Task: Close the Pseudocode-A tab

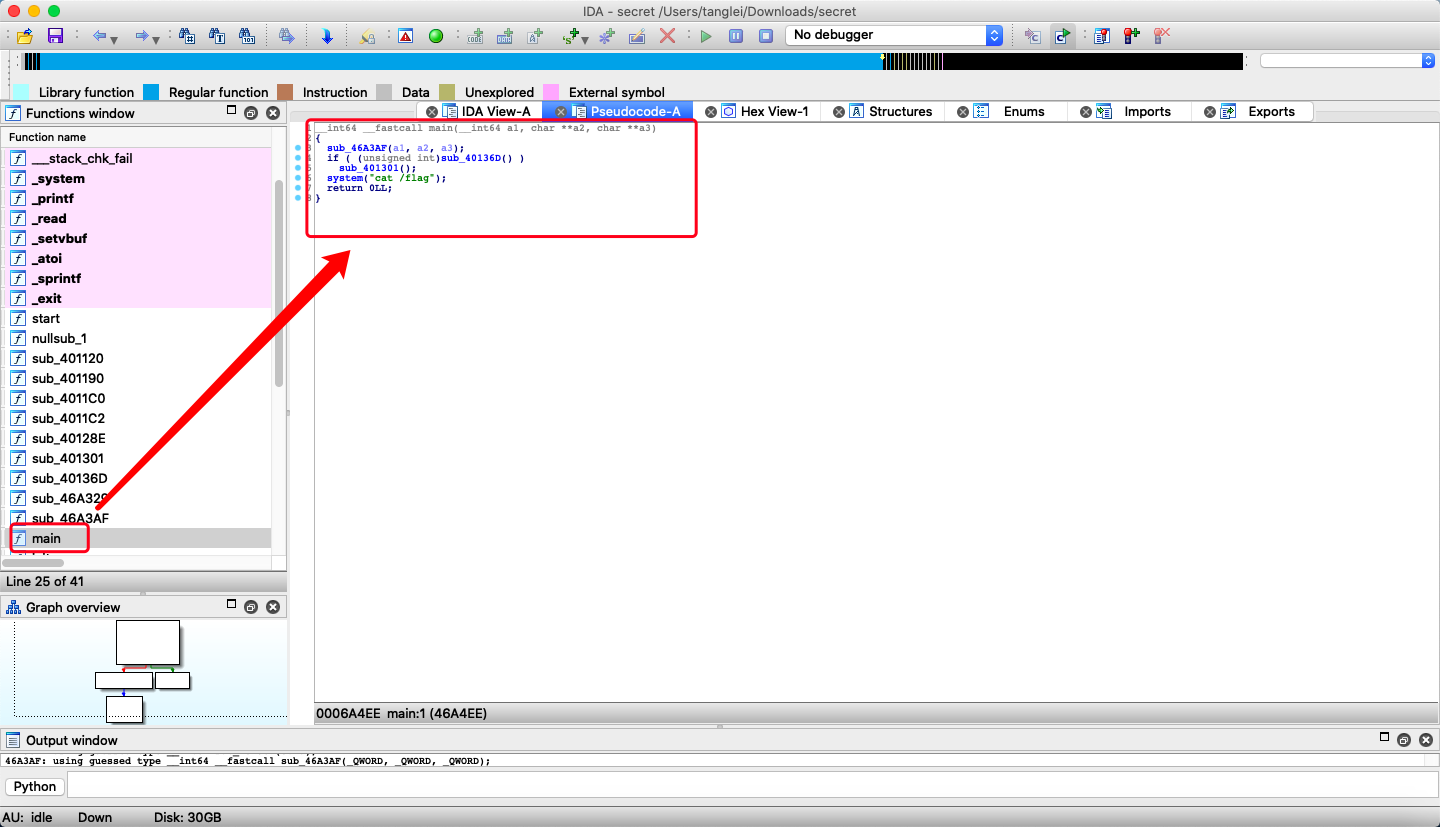Action: tap(561, 112)
